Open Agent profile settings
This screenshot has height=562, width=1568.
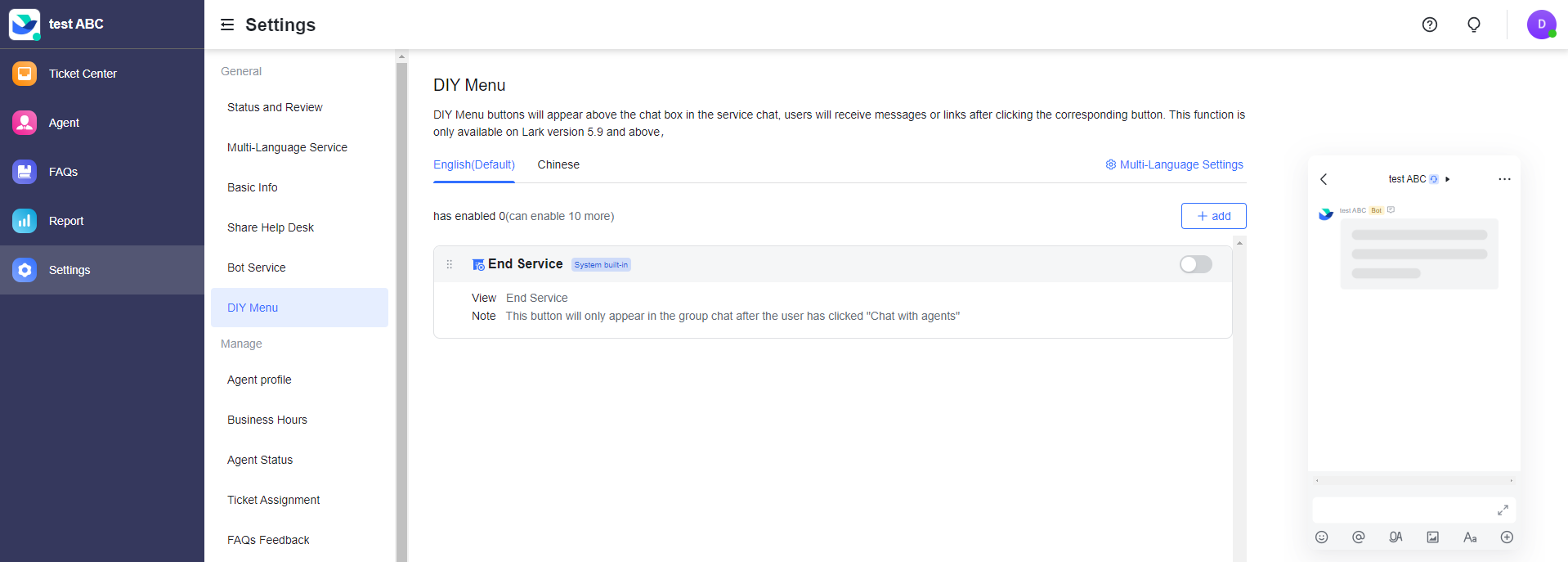[x=299, y=380]
